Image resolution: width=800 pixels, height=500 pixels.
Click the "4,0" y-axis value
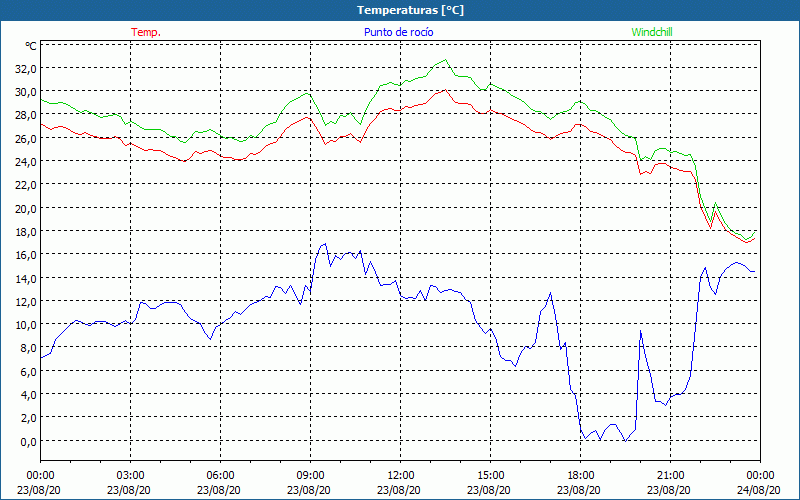29,394
